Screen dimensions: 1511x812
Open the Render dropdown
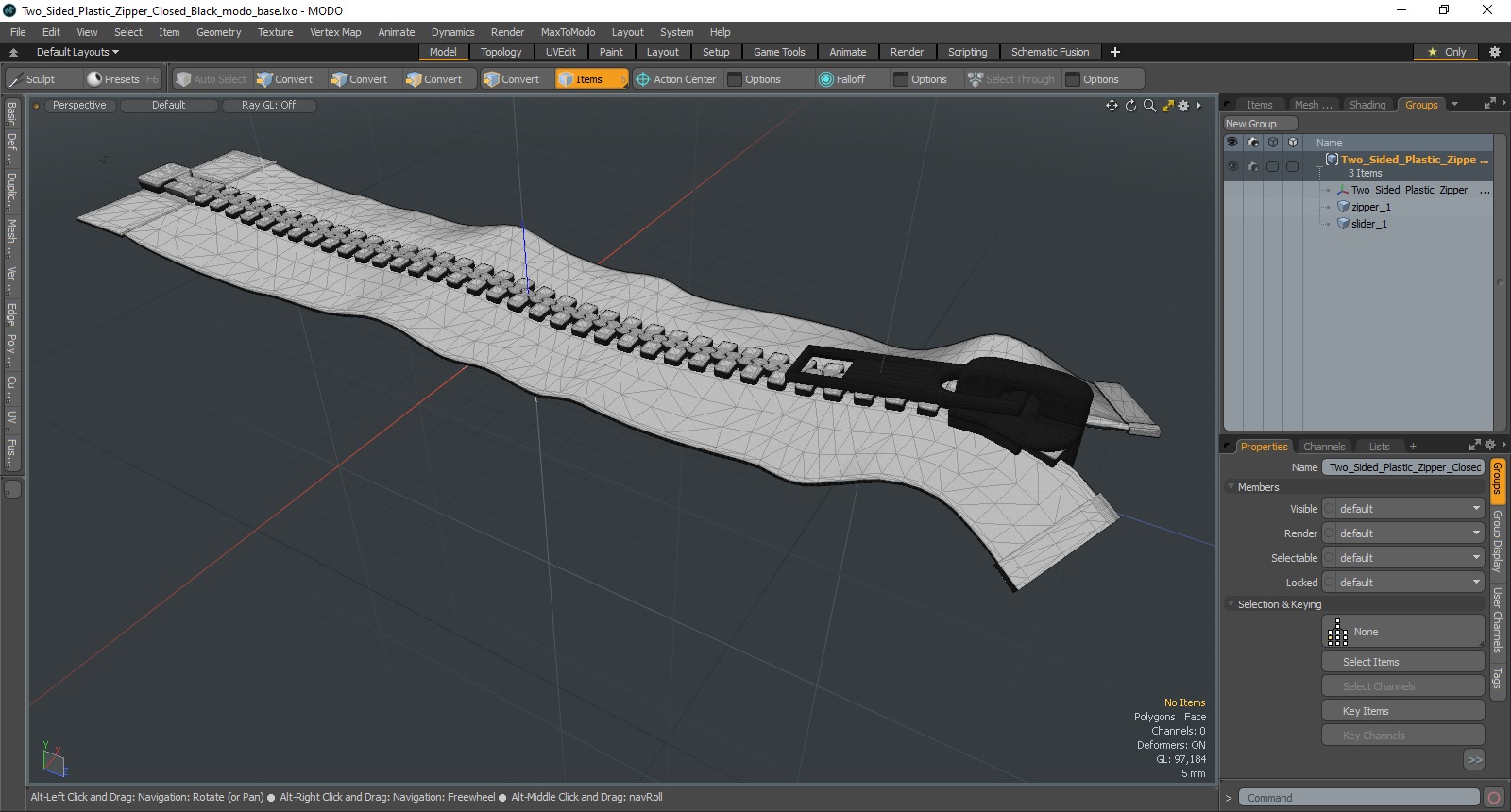tap(1404, 533)
